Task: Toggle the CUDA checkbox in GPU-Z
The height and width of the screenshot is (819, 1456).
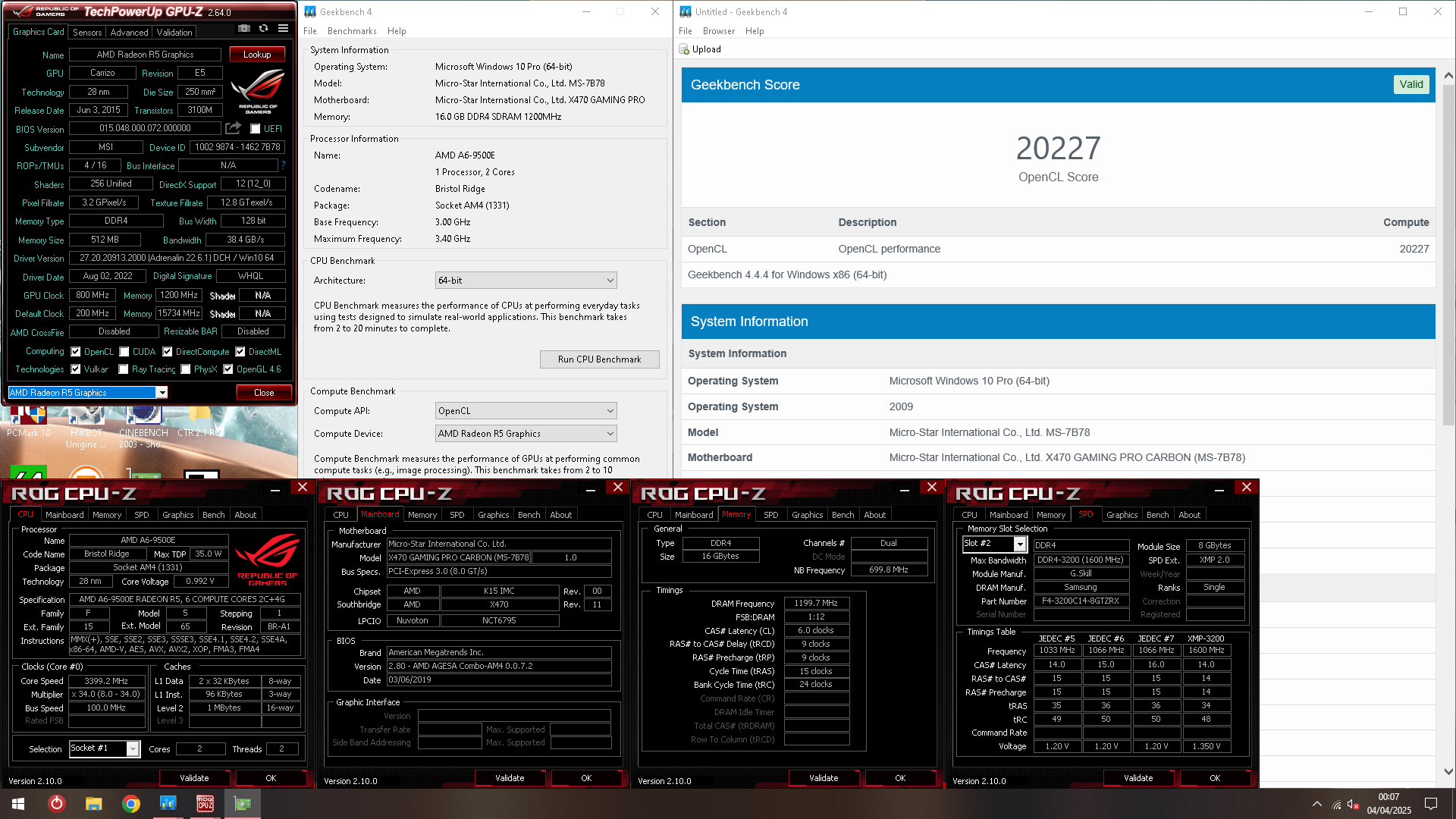Action: (x=124, y=352)
